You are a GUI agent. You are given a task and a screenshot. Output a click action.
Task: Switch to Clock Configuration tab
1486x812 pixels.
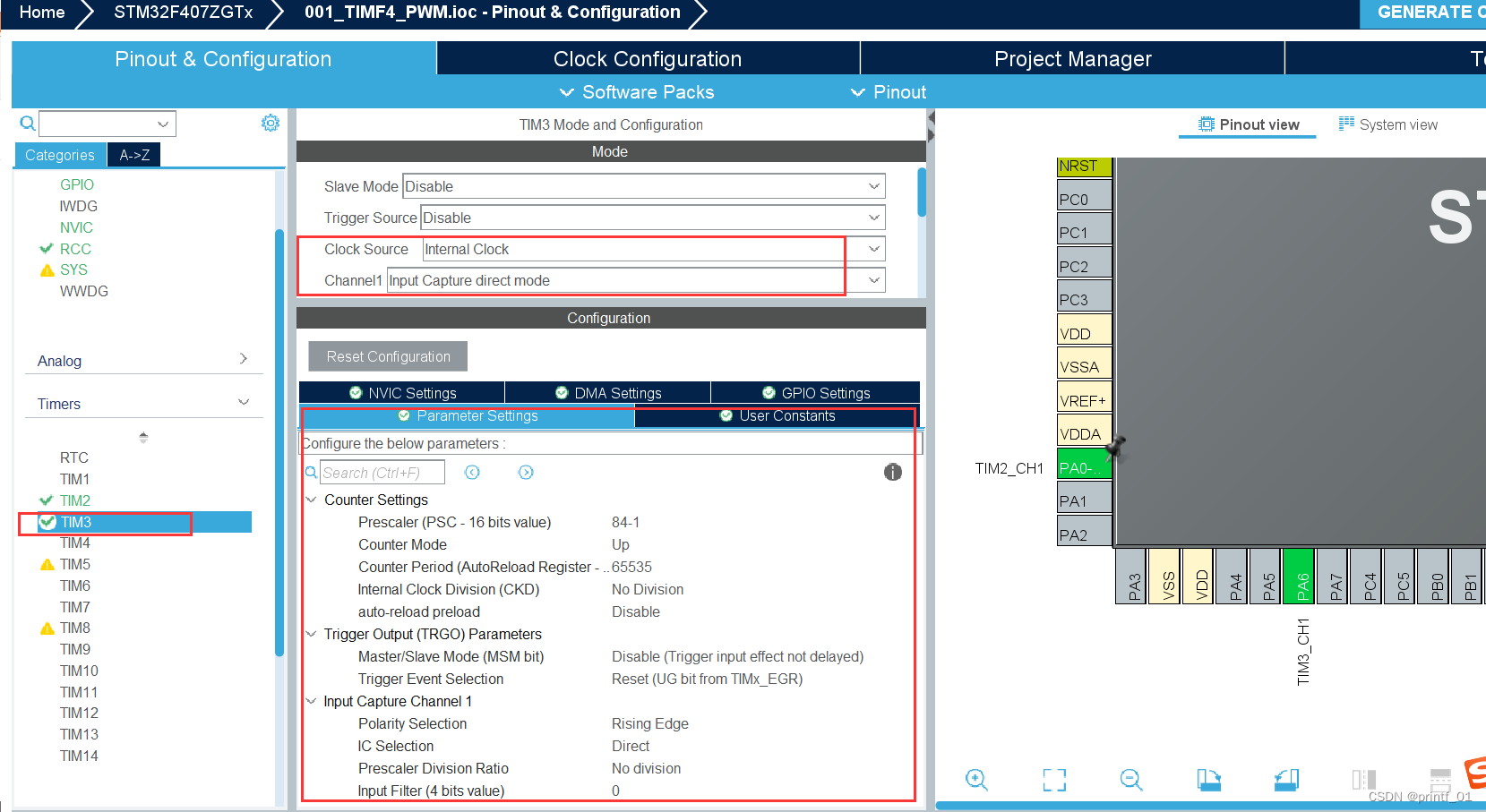[648, 59]
